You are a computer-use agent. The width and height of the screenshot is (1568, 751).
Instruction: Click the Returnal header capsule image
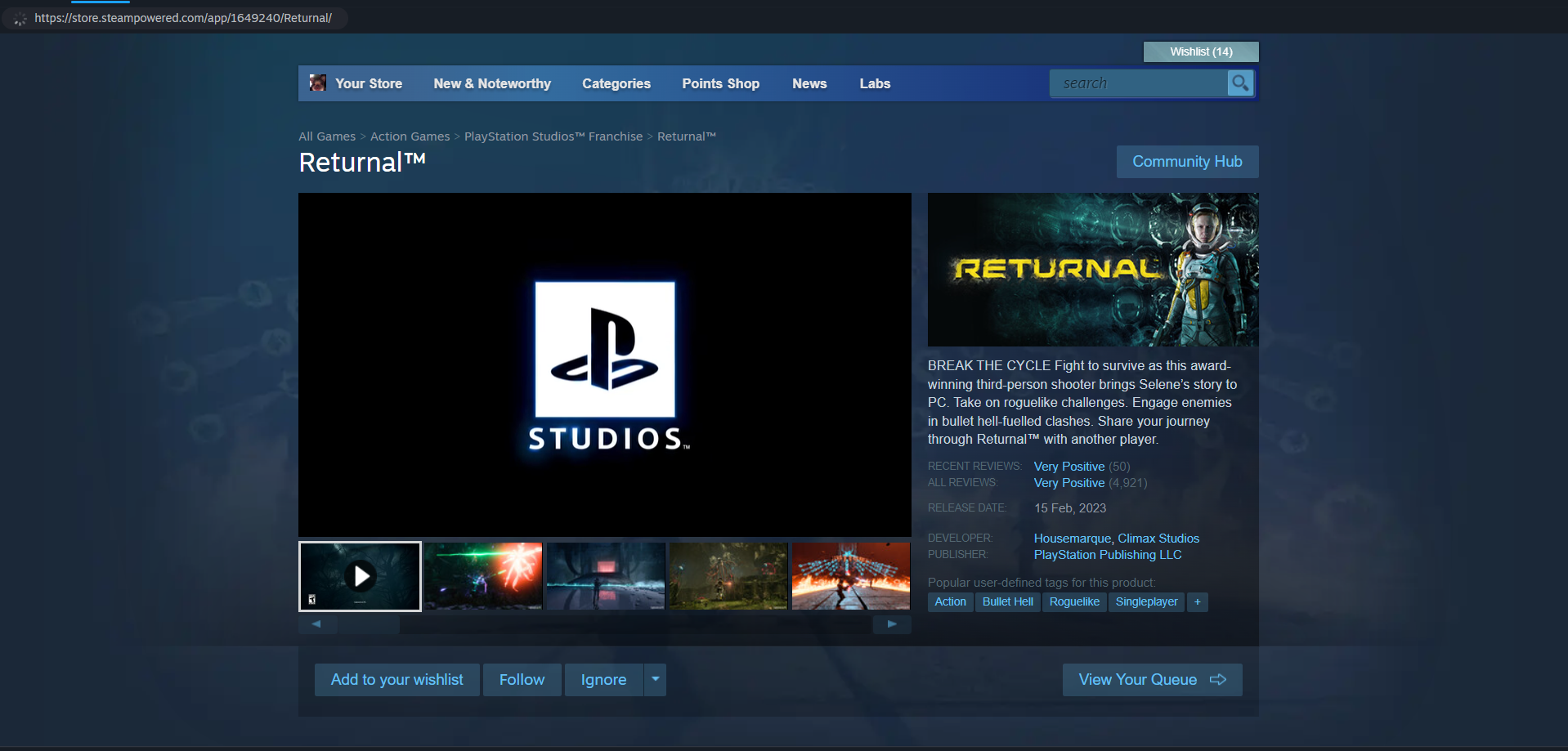pyautogui.click(x=1093, y=270)
